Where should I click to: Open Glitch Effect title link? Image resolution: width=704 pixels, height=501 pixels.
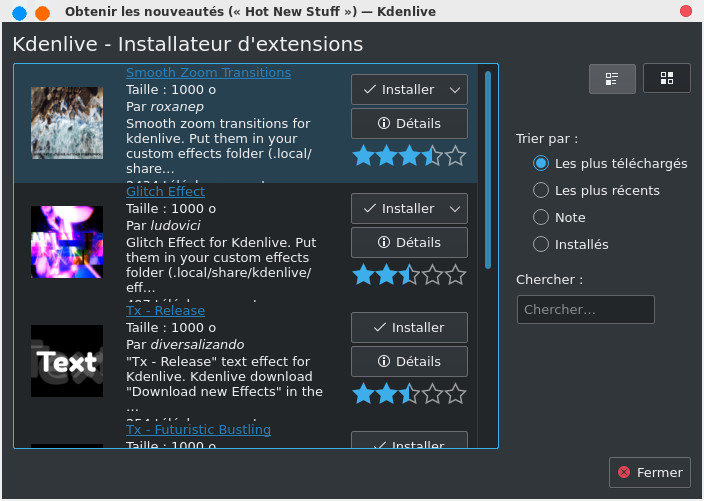[165, 191]
